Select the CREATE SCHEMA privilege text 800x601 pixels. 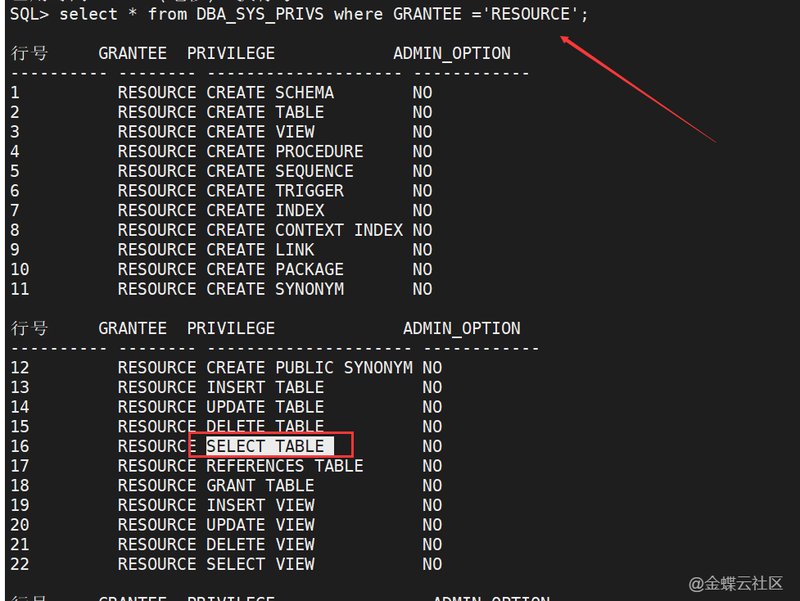pyautogui.click(x=270, y=92)
